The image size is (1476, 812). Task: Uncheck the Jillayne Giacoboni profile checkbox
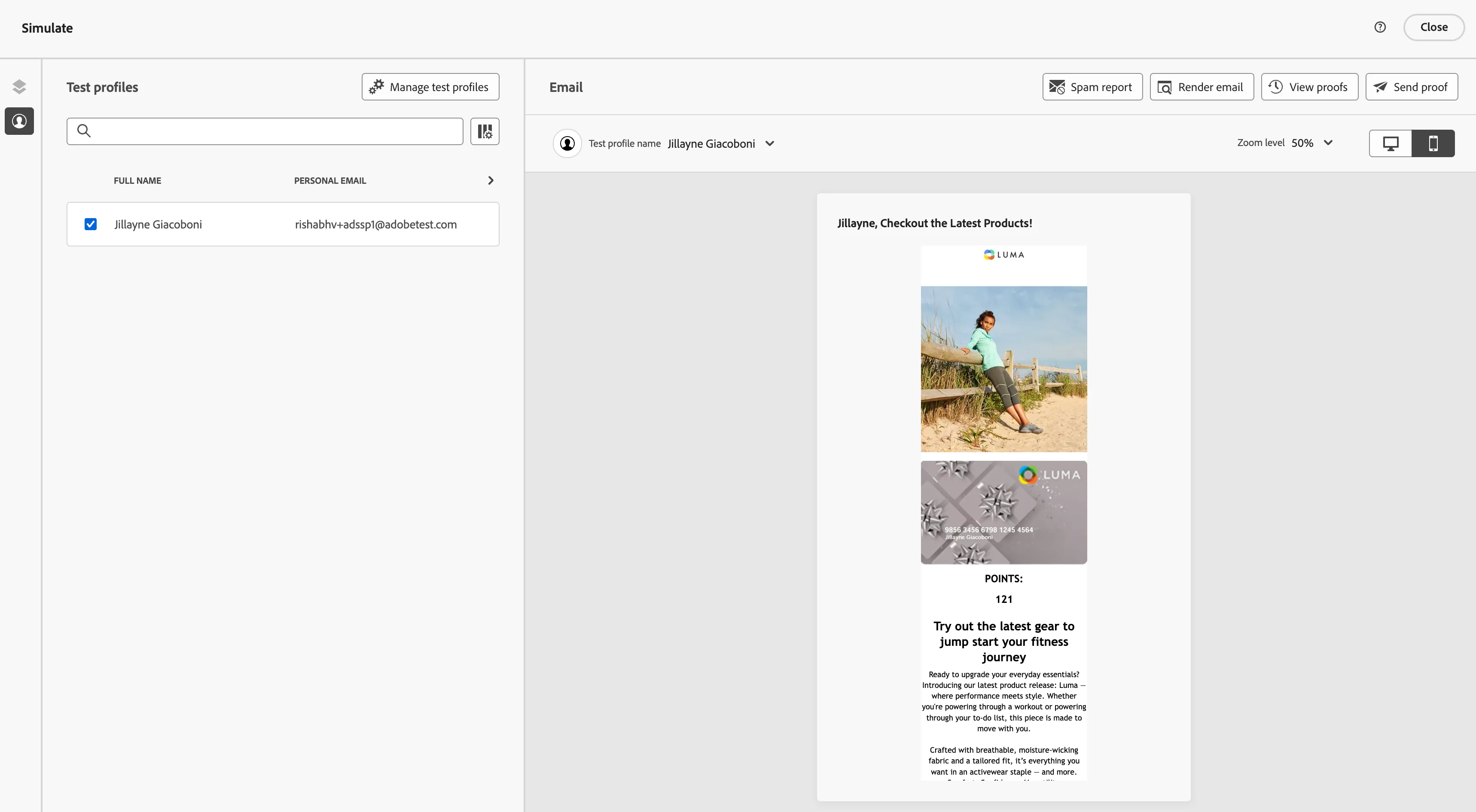pyautogui.click(x=91, y=224)
